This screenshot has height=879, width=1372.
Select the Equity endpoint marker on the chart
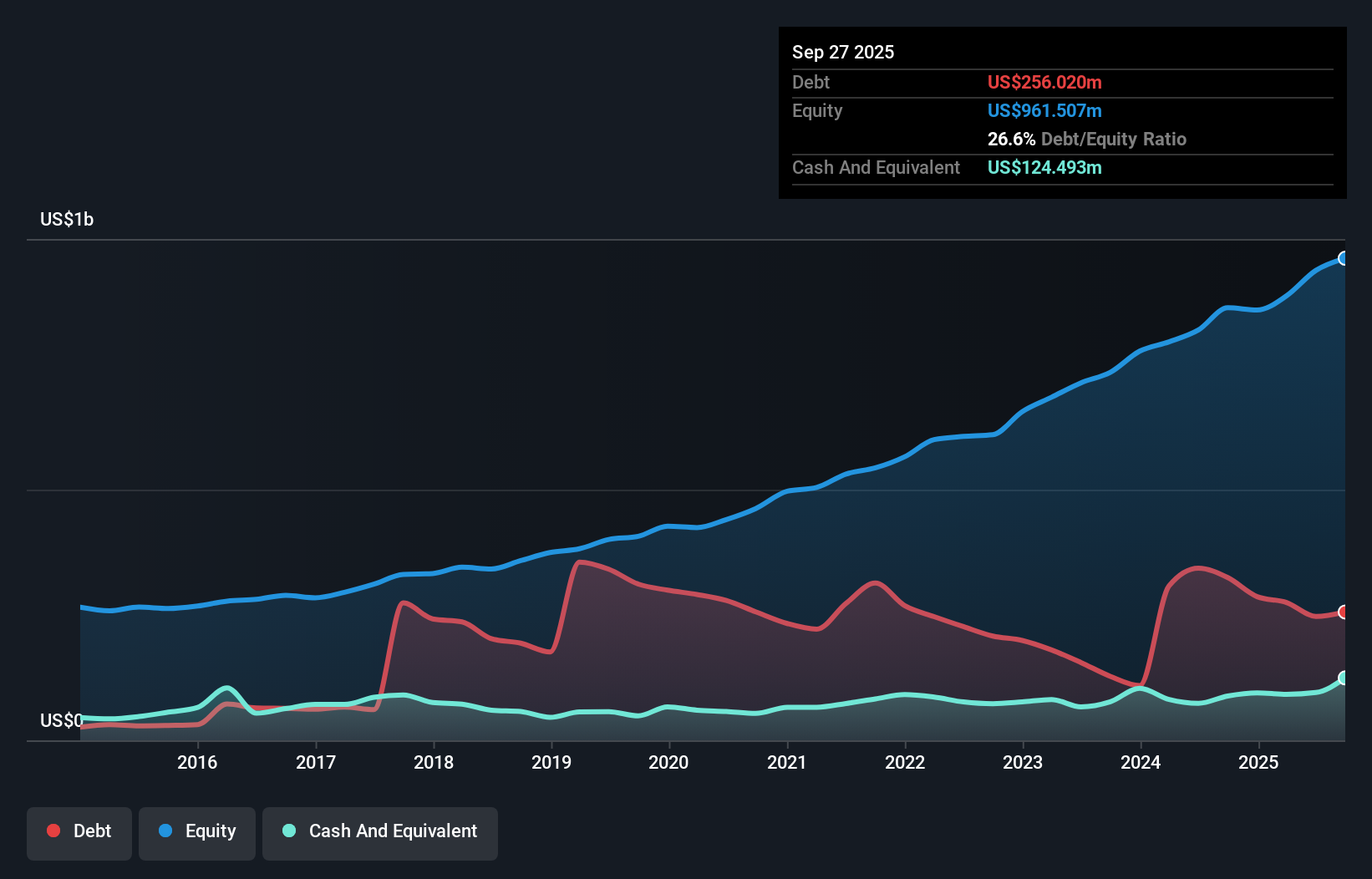point(1343,259)
